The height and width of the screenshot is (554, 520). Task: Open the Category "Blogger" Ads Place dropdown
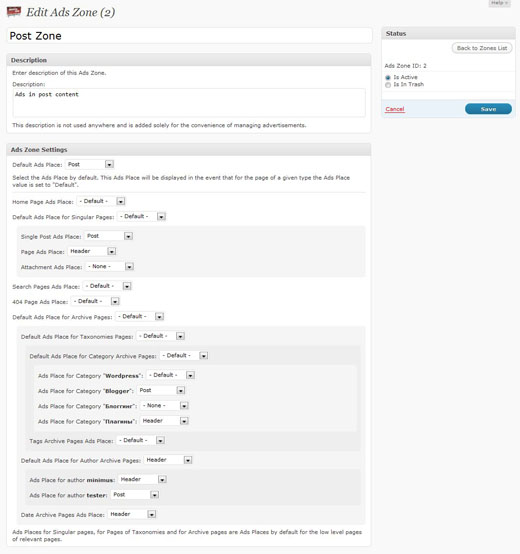click(x=161, y=390)
